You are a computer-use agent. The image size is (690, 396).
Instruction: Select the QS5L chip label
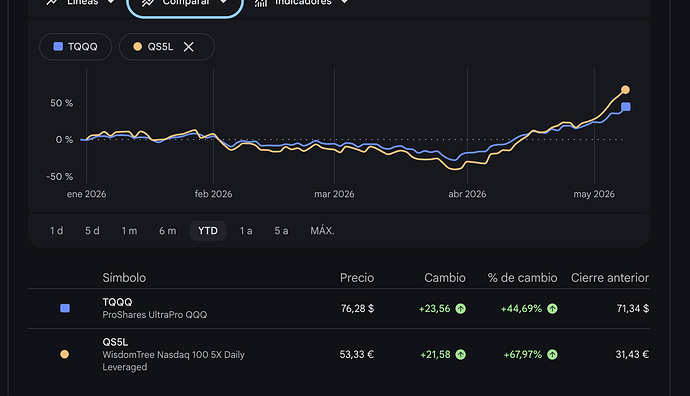[160, 47]
